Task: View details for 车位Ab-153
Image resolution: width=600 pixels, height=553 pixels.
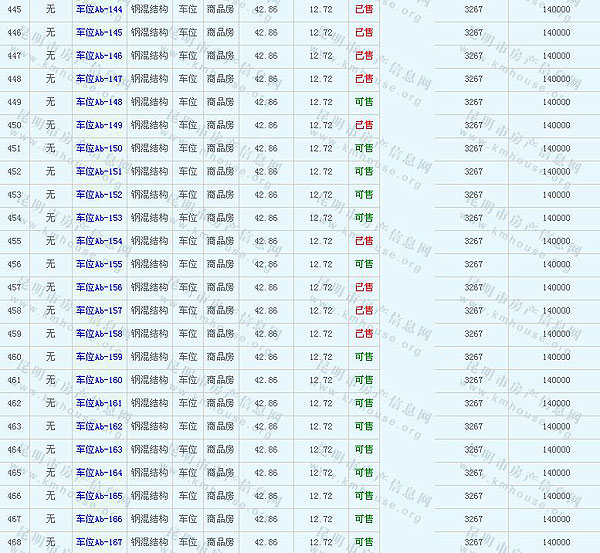Action: [x=99, y=218]
